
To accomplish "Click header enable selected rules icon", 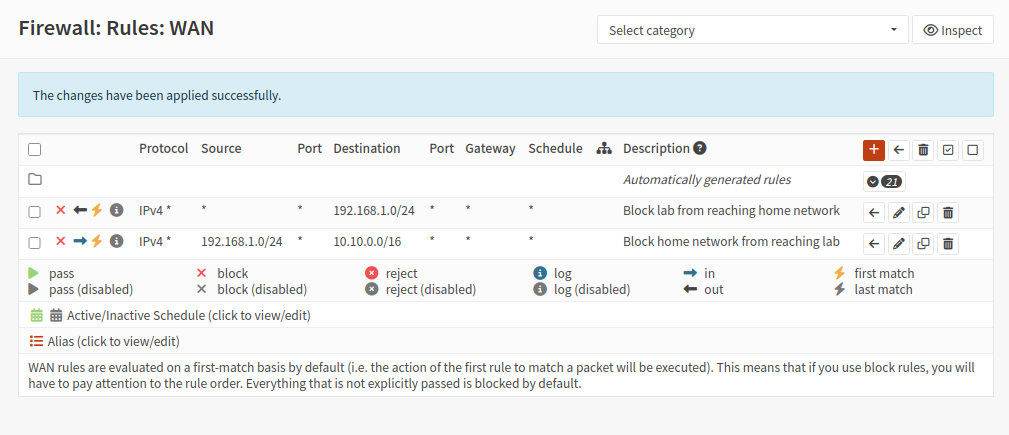I will coord(948,150).
